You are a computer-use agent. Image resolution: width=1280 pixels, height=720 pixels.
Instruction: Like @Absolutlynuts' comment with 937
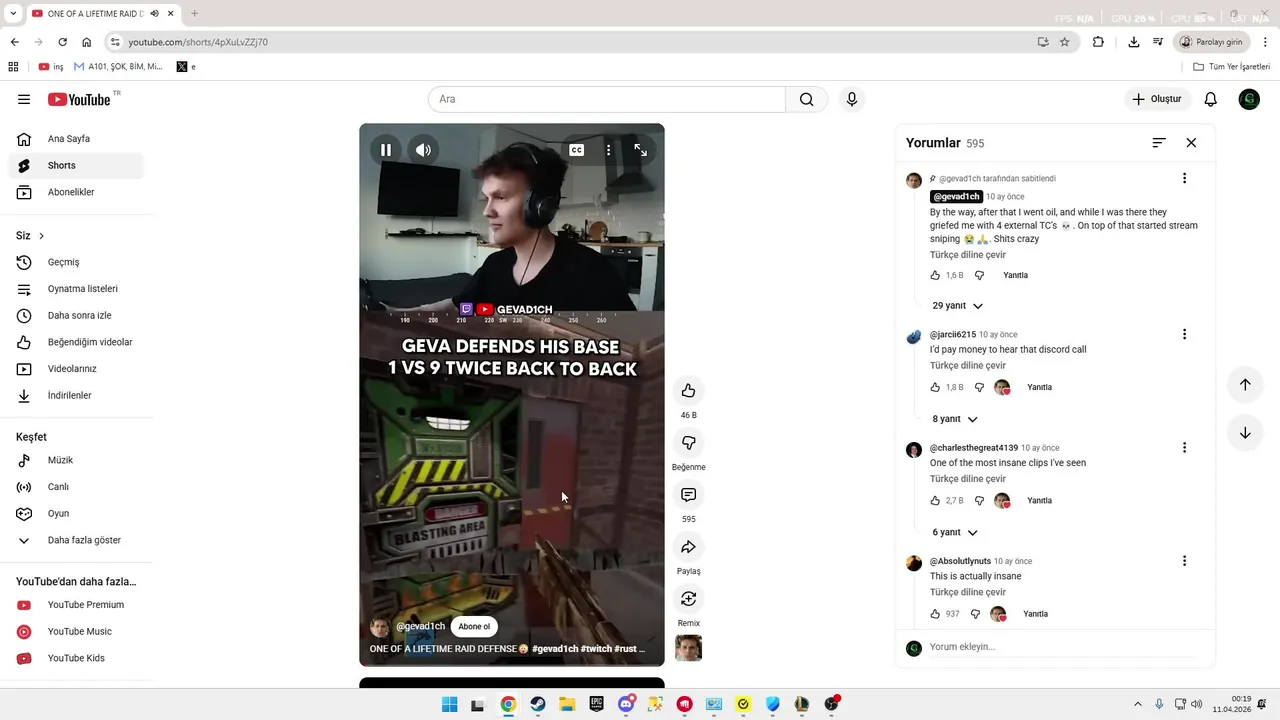pos(936,614)
